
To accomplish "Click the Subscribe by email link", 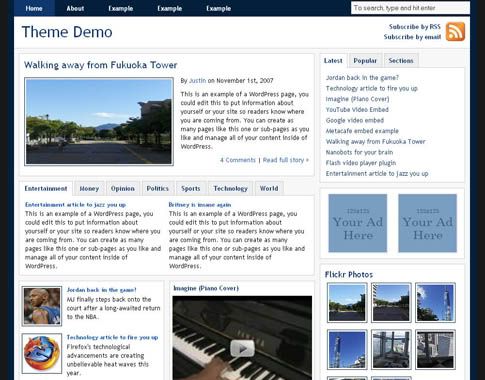I will click(412, 37).
